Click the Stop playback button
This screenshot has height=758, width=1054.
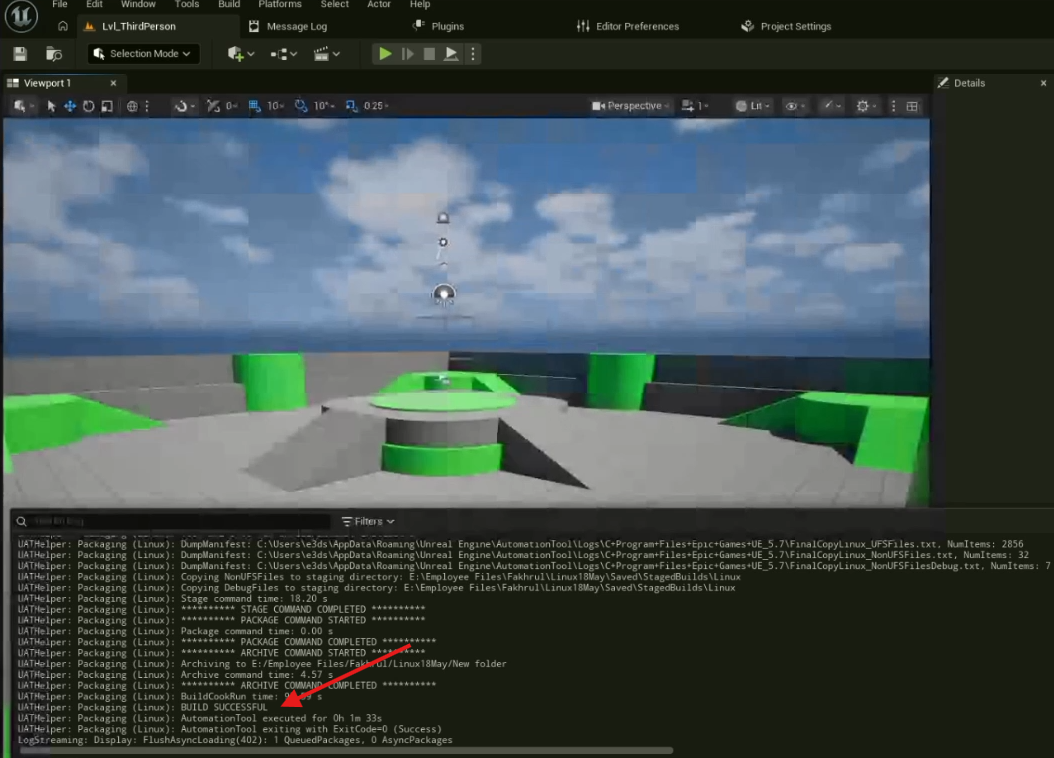[x=429, y=54]
